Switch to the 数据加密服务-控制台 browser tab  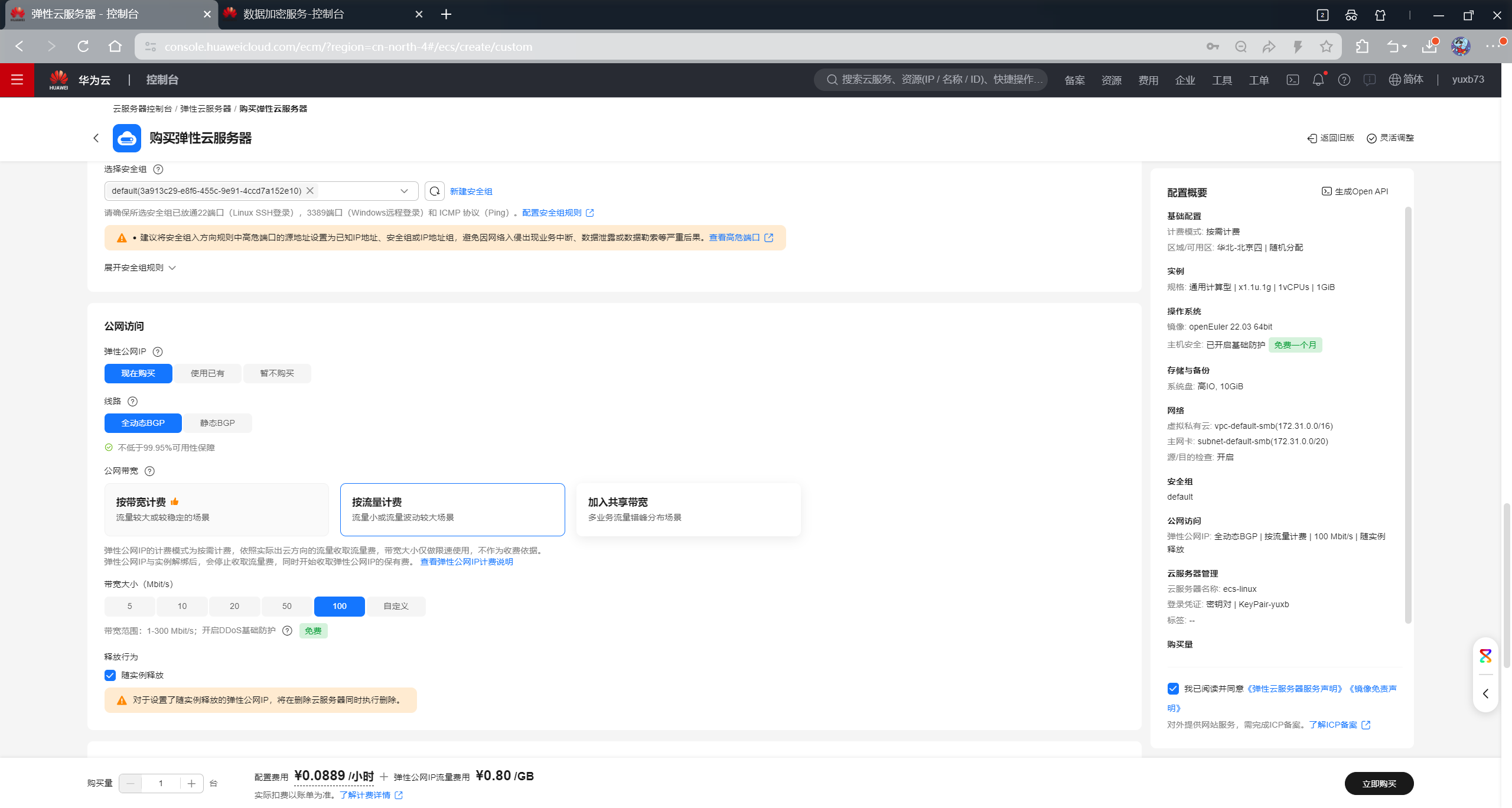click(x=294, y=14)
